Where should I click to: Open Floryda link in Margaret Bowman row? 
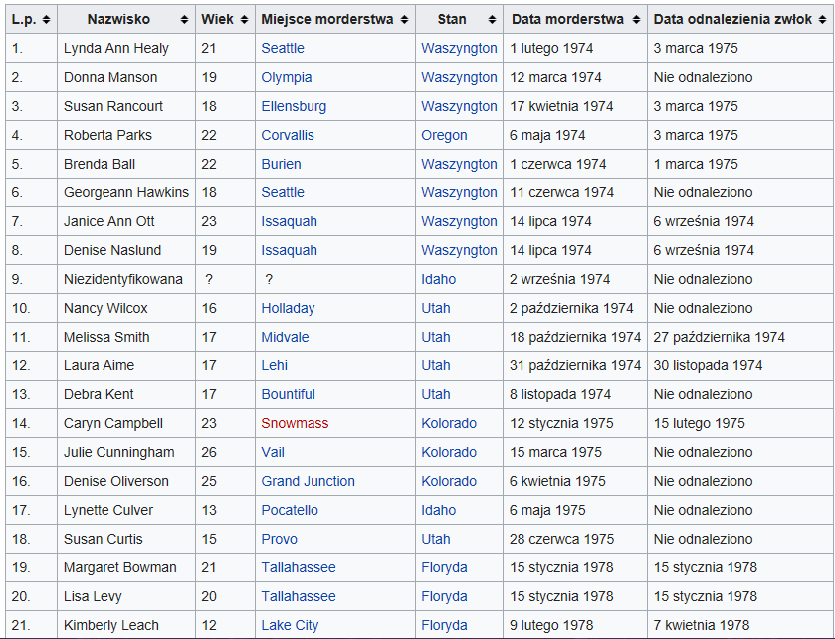pyautogui.click(x=444, y=568)
